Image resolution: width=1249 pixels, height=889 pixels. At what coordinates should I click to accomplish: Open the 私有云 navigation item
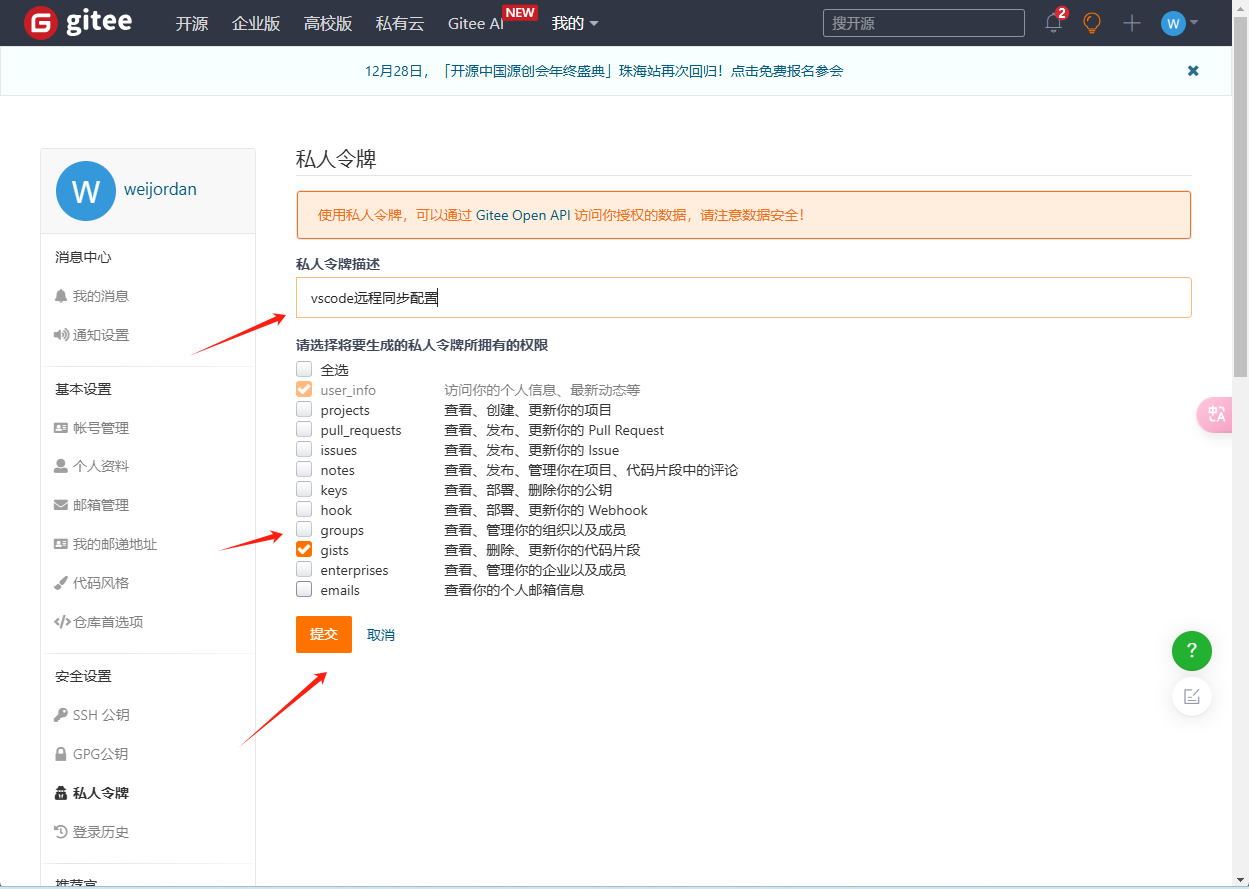[400, 23]
